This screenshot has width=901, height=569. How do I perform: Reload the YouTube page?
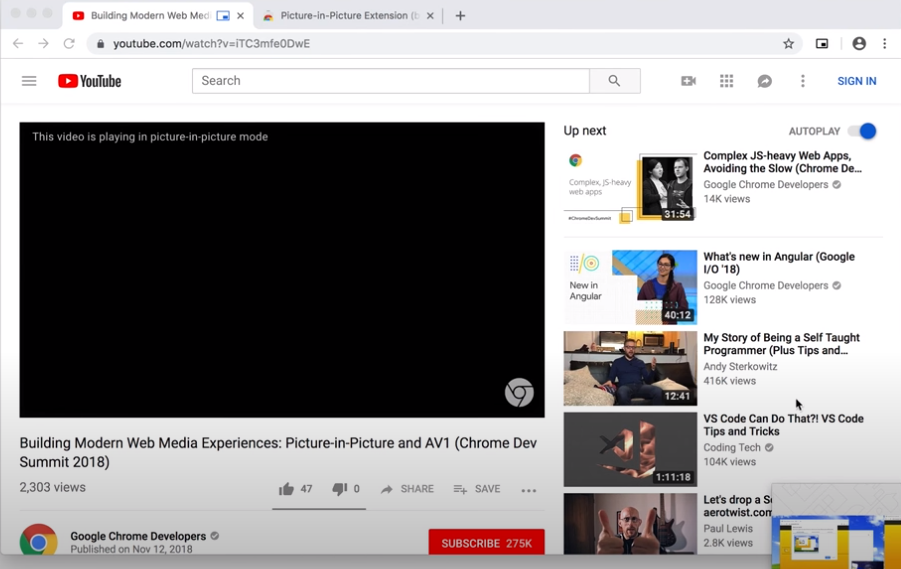point(69,44)
